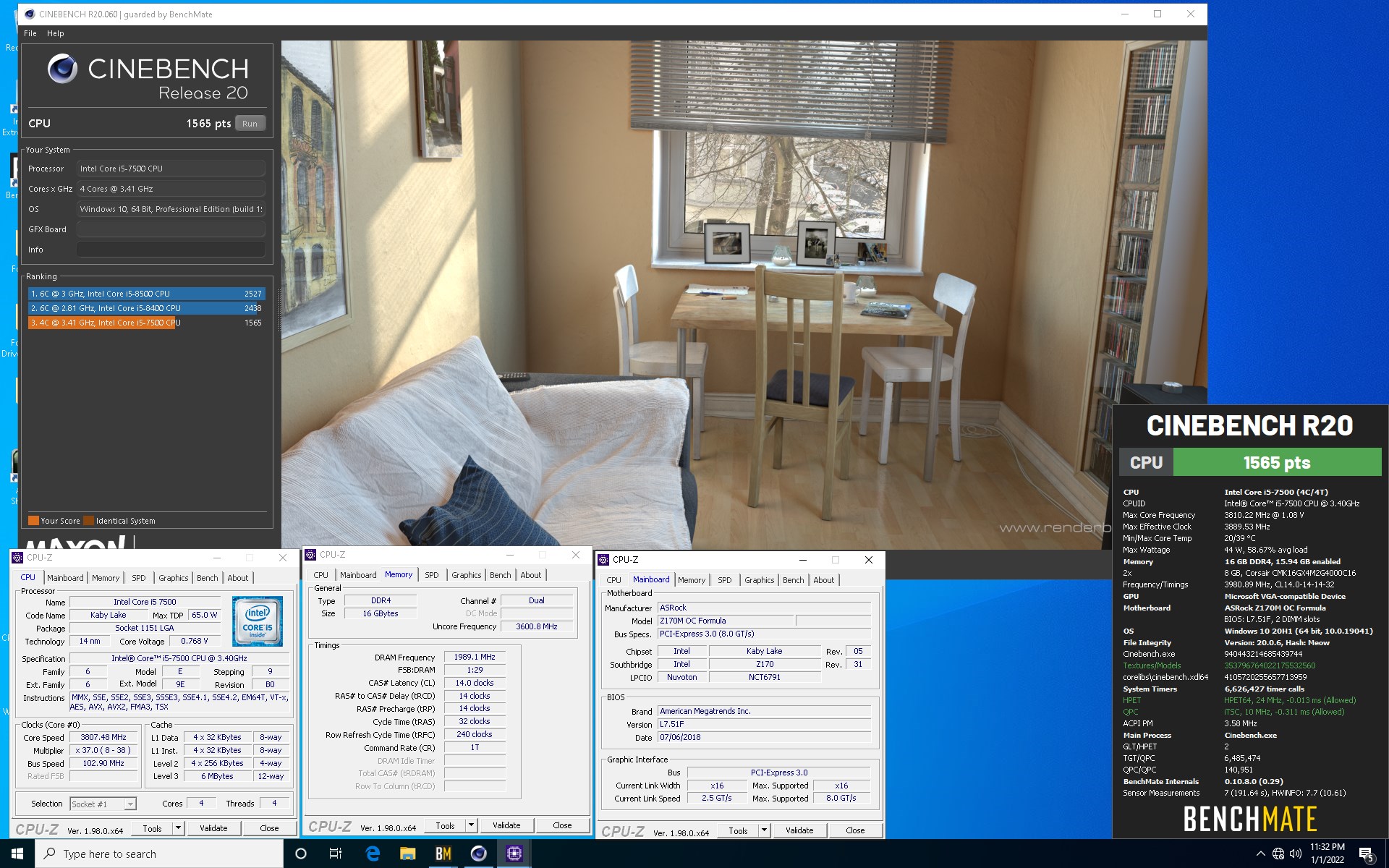The width and height of the screenshot is (1389, 868).
Task: Switch to SPD tab in middle CPU-Z
Action: 432,575
